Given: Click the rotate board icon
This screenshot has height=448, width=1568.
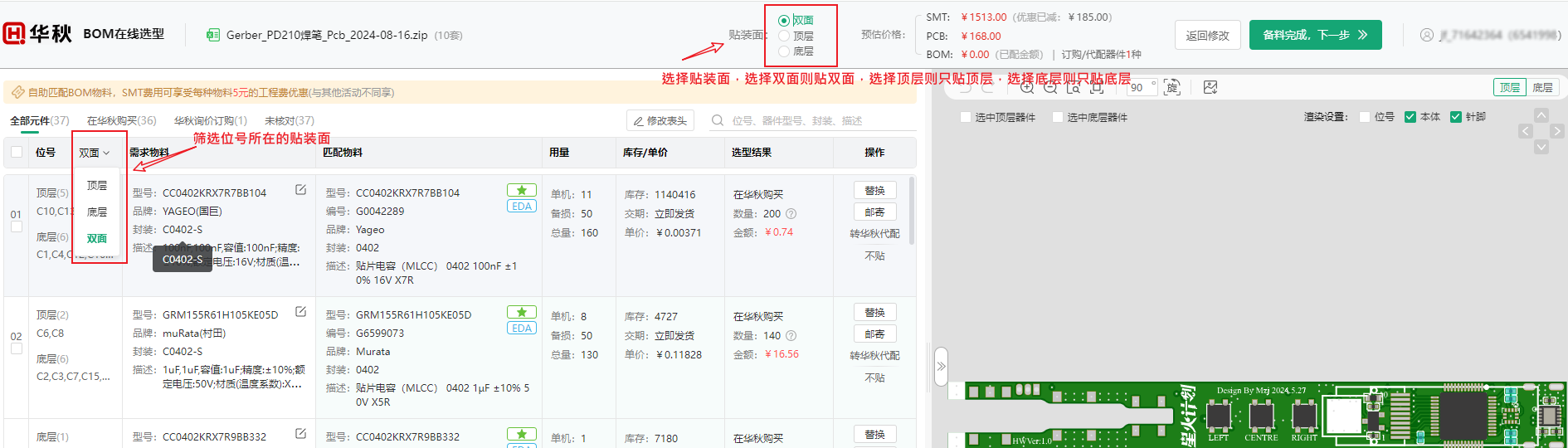Looking at the screenshot, I should [x=1171, y=87].
